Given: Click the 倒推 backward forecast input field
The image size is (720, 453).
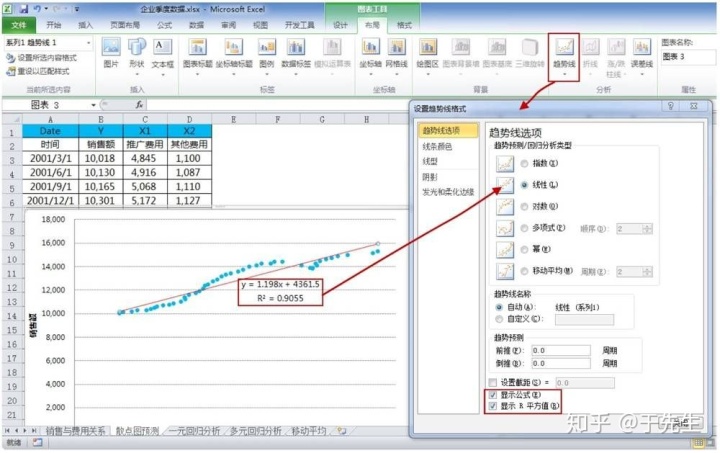Looking at the screenshot, I should (561, 364).
